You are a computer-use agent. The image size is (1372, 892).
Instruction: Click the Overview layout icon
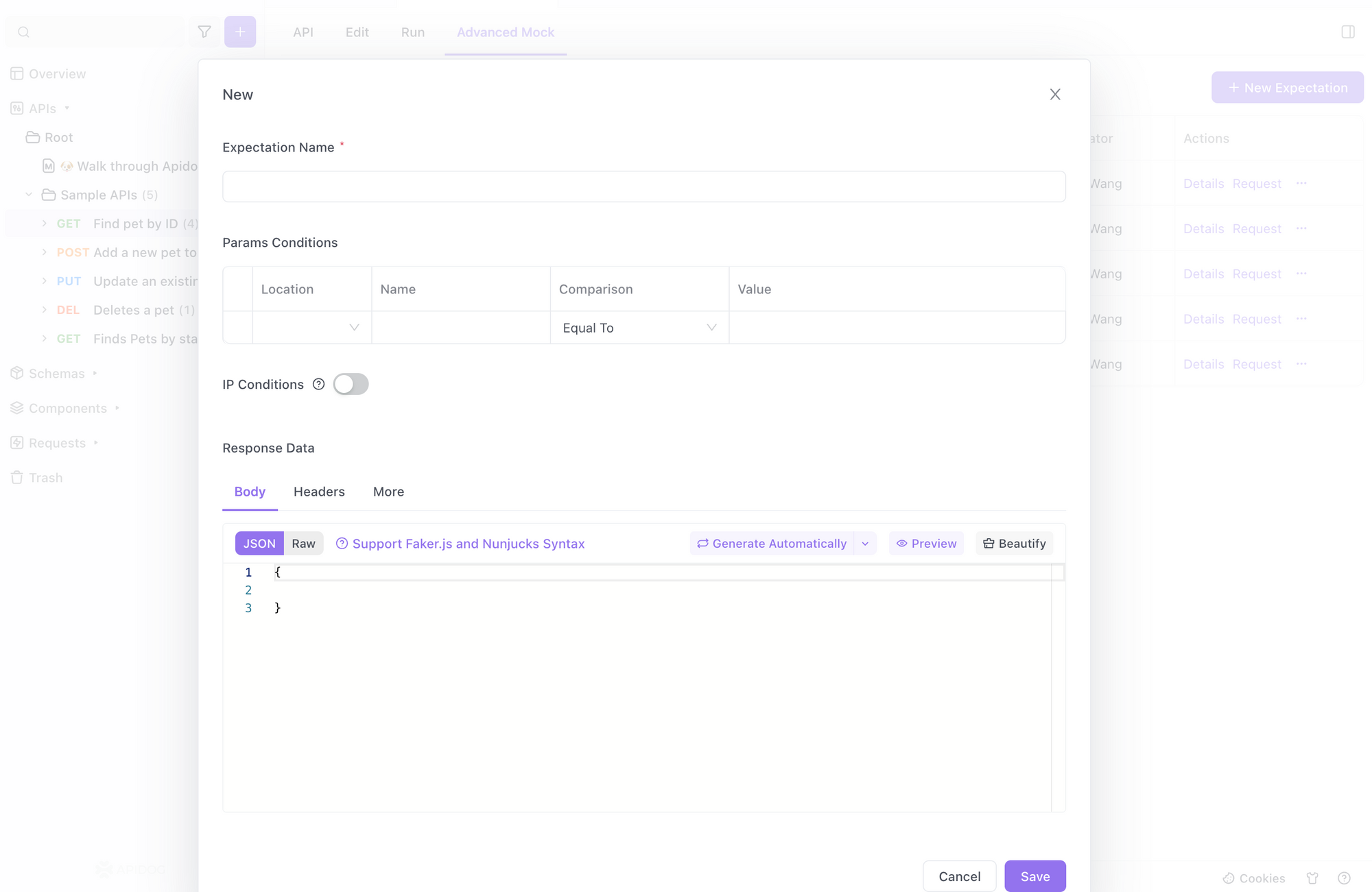(x=17, y=73)
